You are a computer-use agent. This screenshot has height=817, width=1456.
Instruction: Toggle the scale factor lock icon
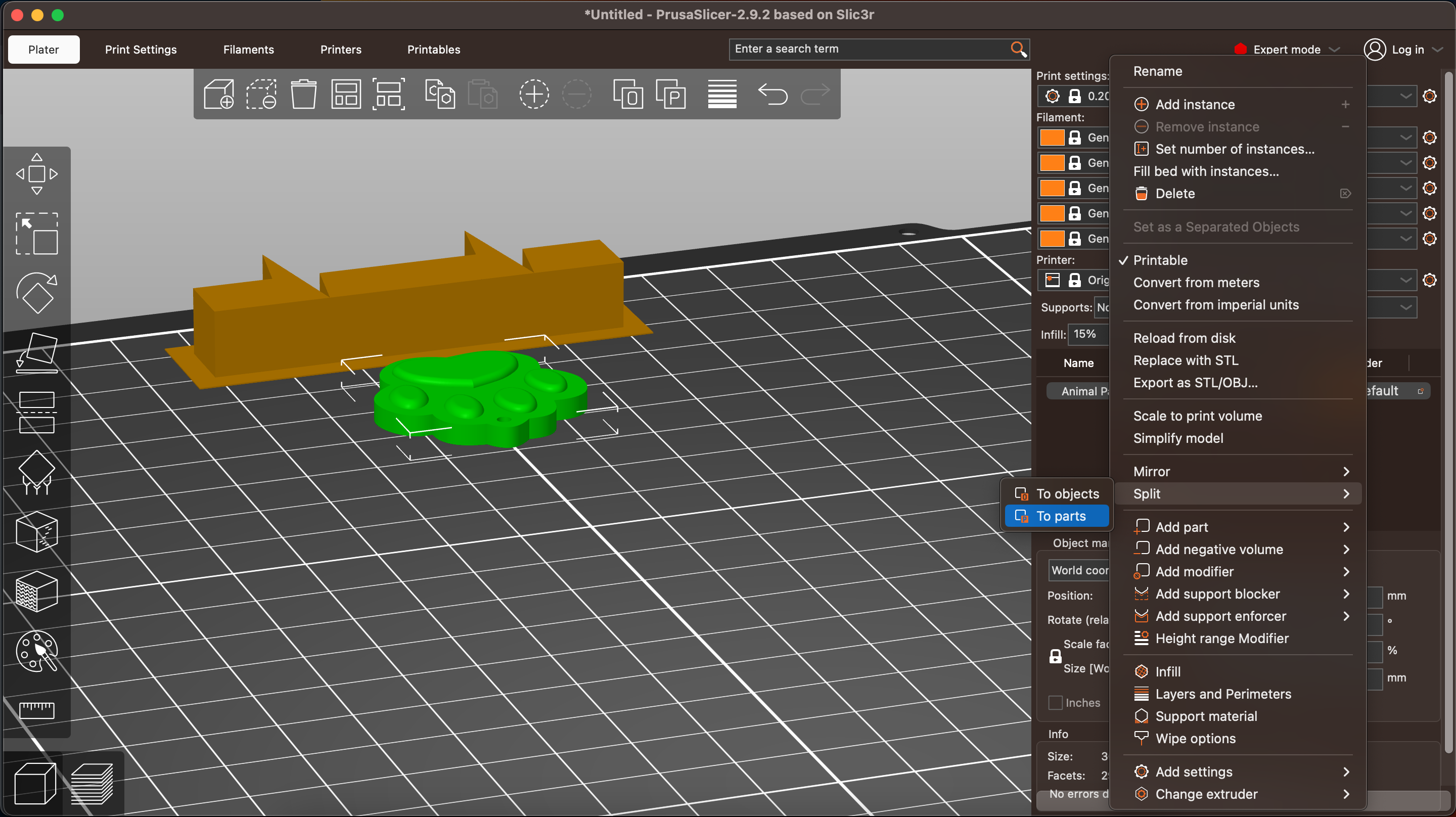[1055, 656]
